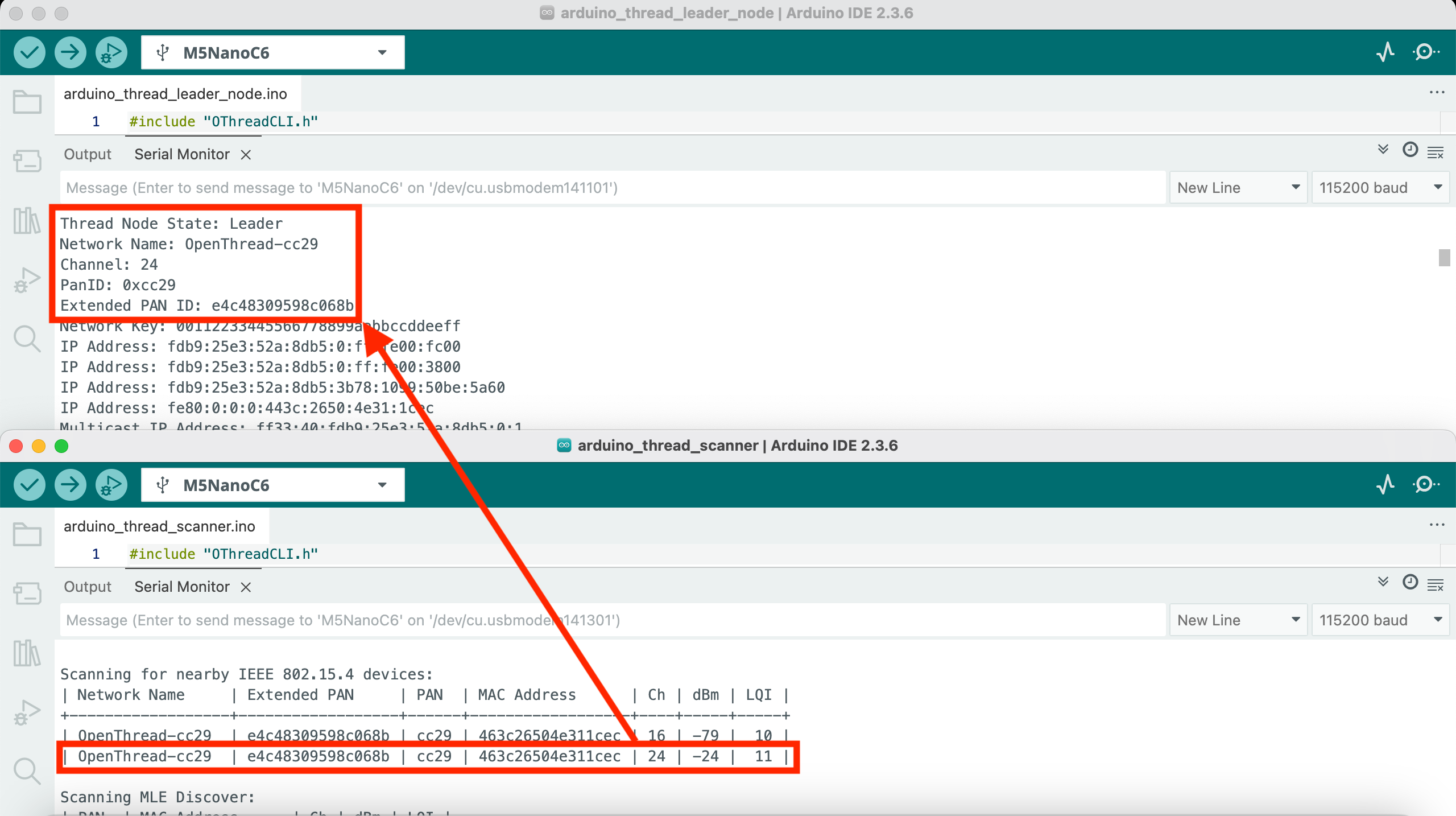Clear output in leader serial monitor
1456x816 pixels.
click(x=1436, y=152)
